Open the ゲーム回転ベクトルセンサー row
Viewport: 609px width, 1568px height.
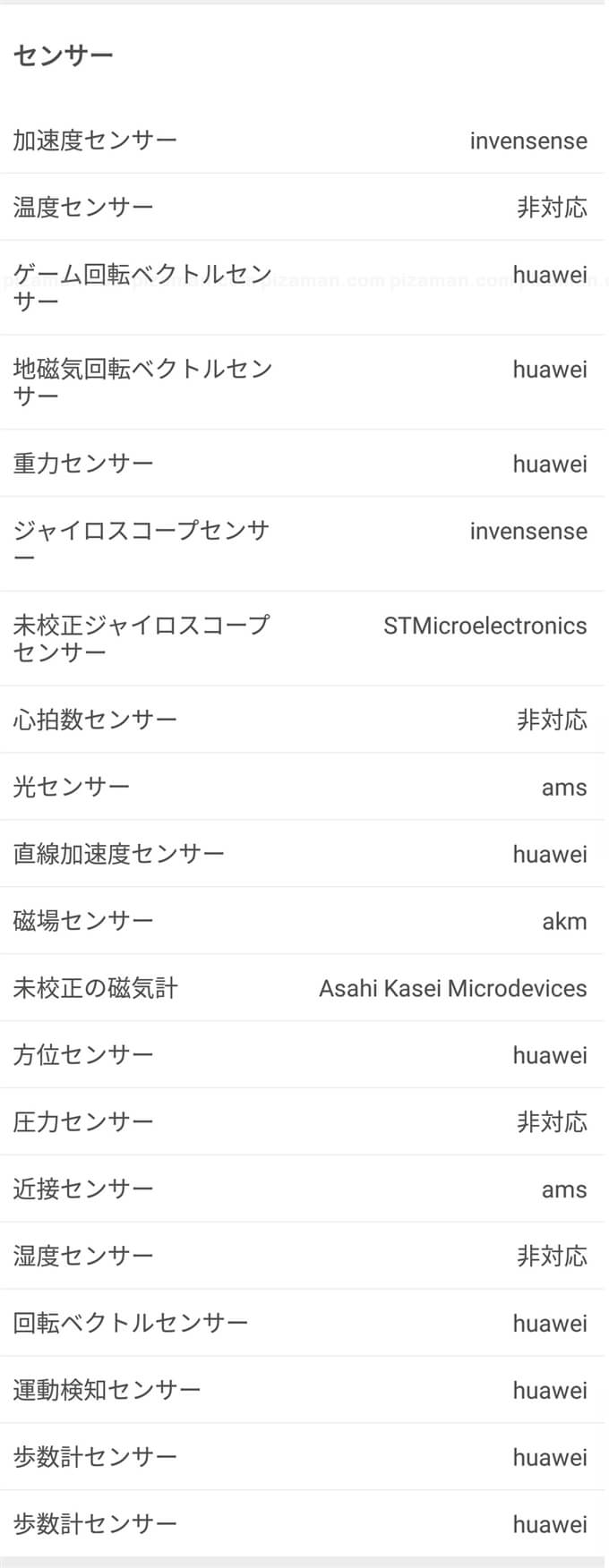(142, 287)
